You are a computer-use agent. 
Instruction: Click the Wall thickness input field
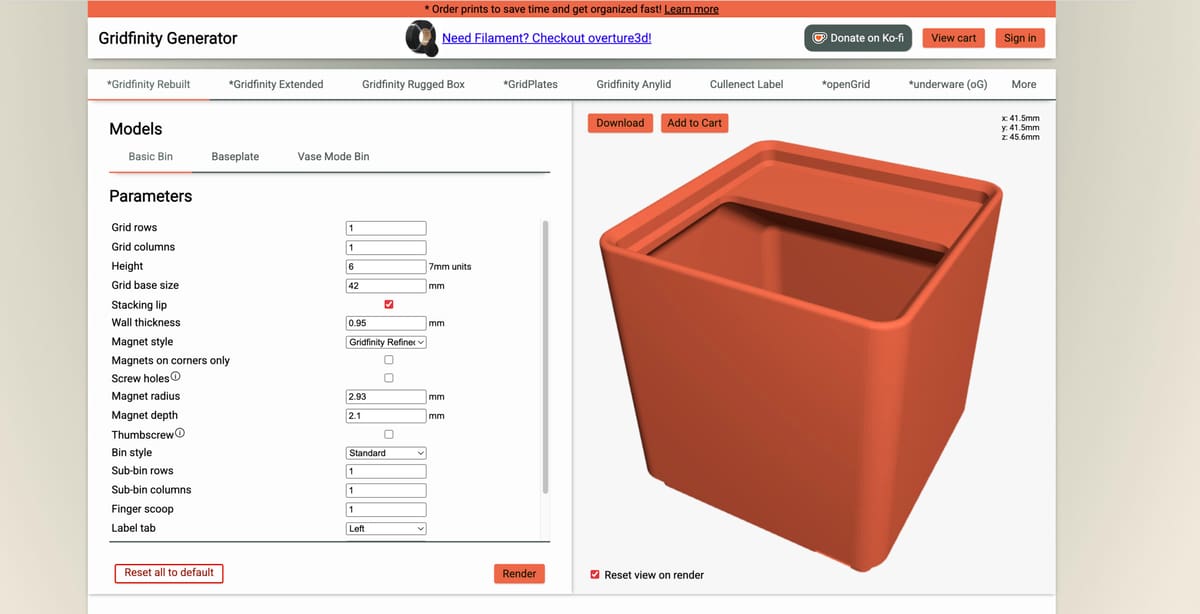(386, 323)
